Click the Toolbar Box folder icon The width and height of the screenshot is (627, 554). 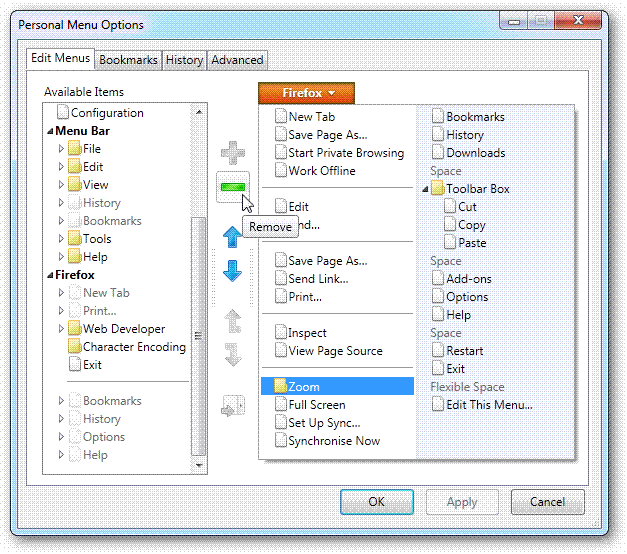point(438,188)
